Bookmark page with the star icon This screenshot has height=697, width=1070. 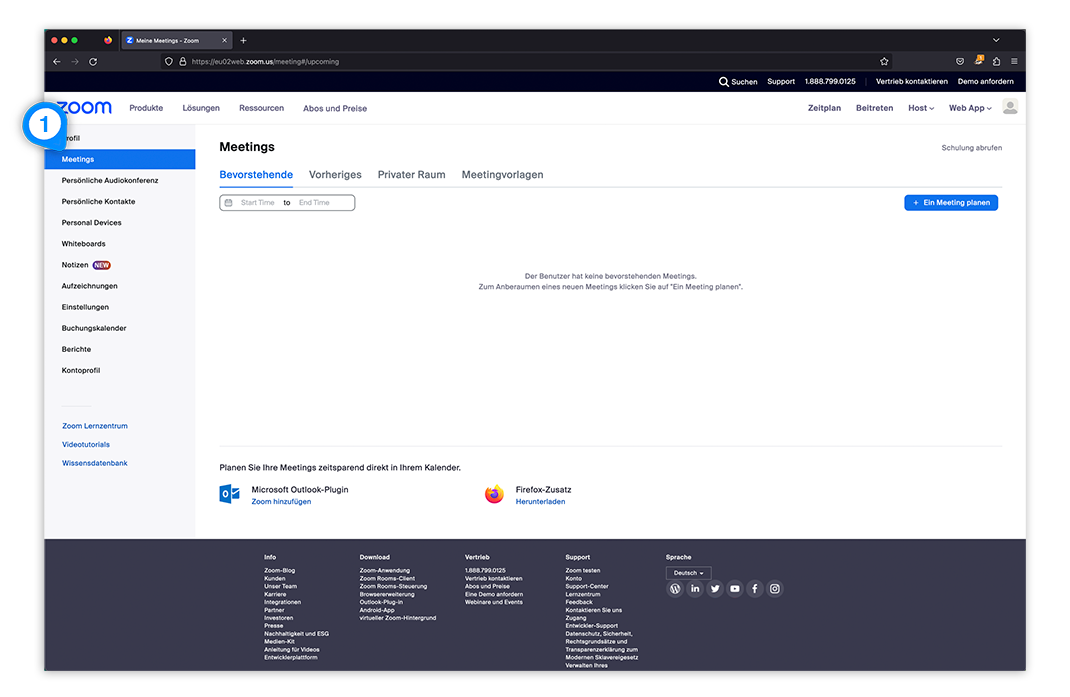coord(884,61)
